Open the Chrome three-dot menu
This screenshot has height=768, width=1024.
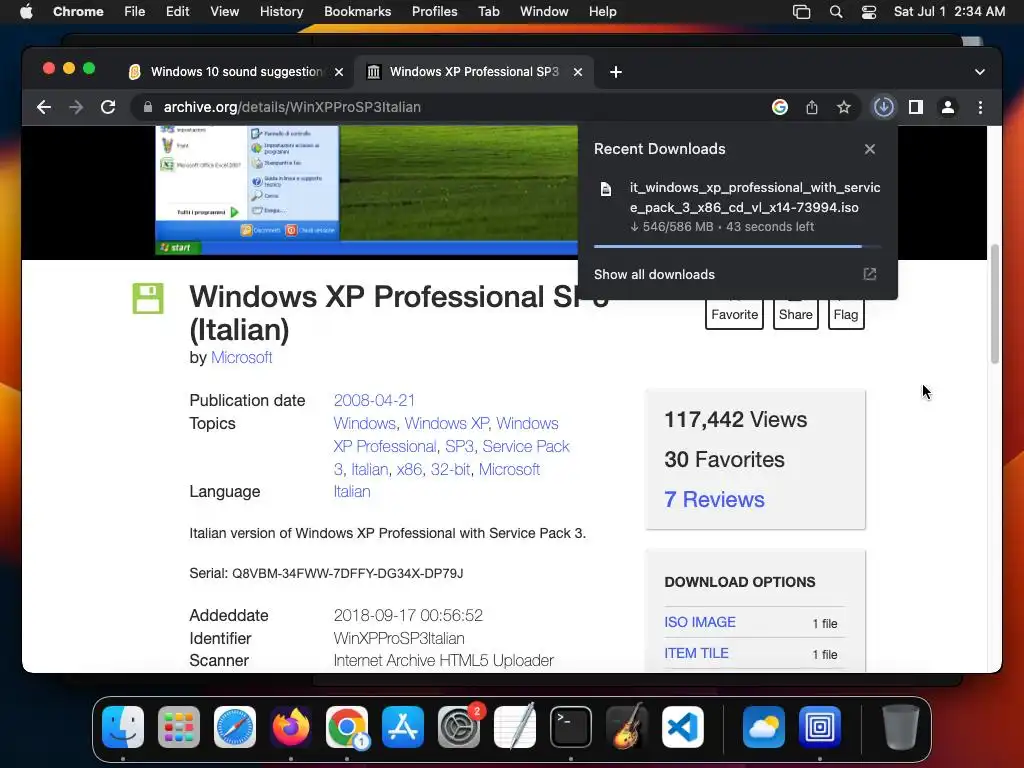[980, 107]
